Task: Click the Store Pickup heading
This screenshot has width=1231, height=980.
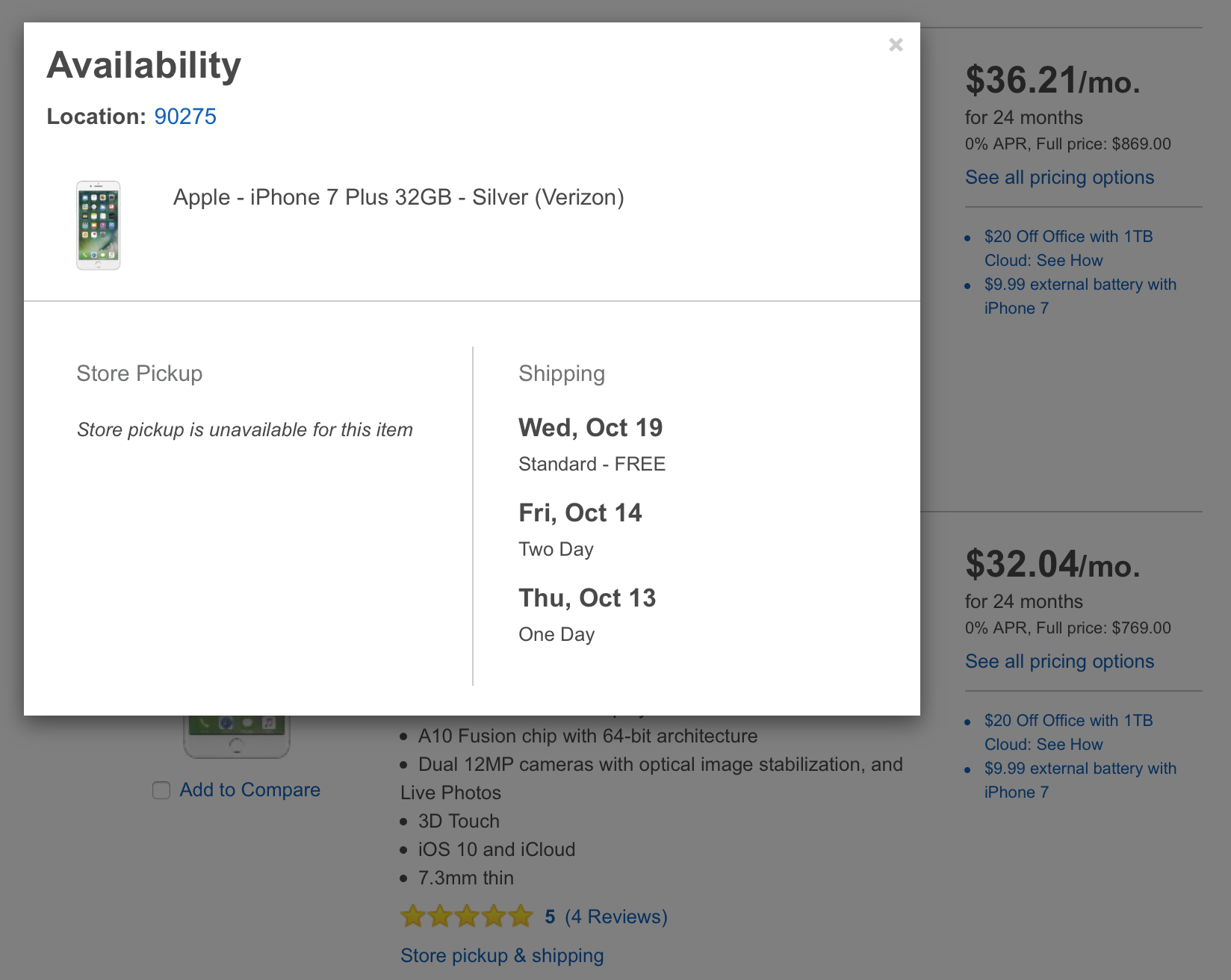Action: [140, 373]
